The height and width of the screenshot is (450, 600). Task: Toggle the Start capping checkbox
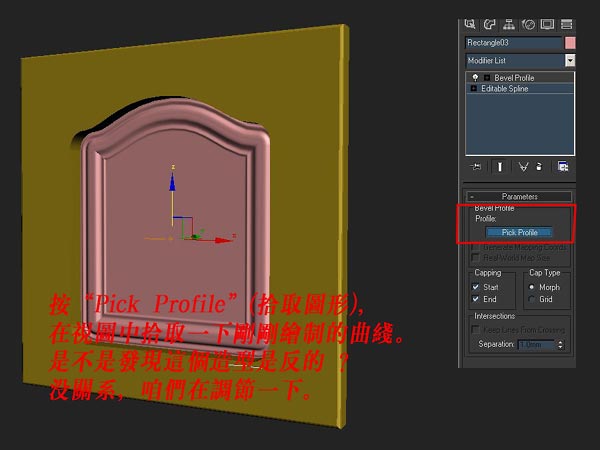click(476, 287)
